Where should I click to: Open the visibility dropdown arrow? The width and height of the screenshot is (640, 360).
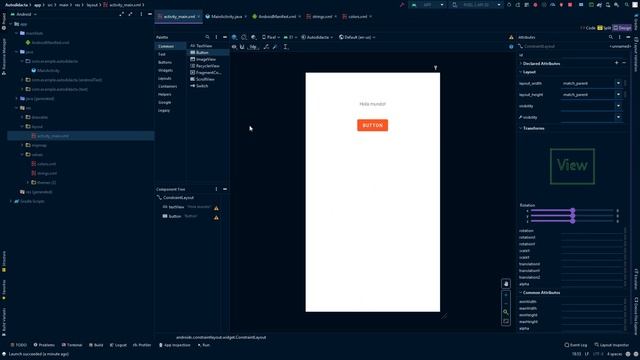coord(618,106)
